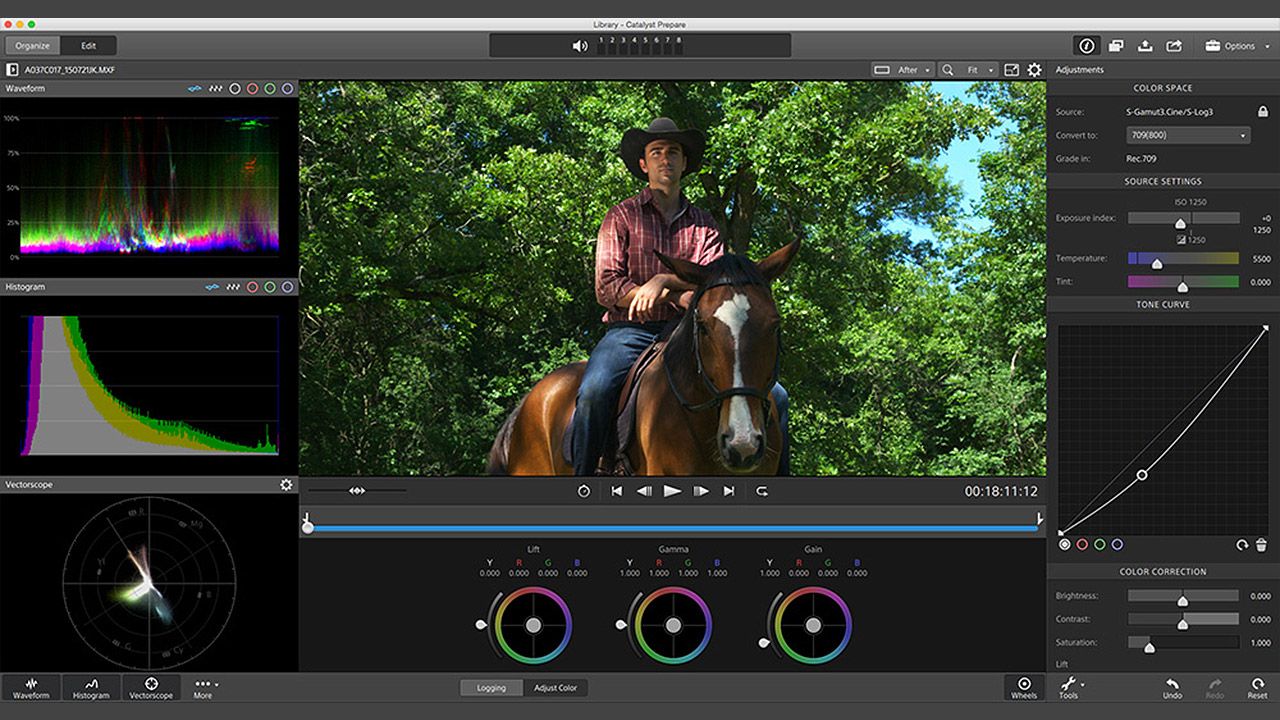
Task: Toggle green channel in Histogram panel
Action: (x=270, y=287)
